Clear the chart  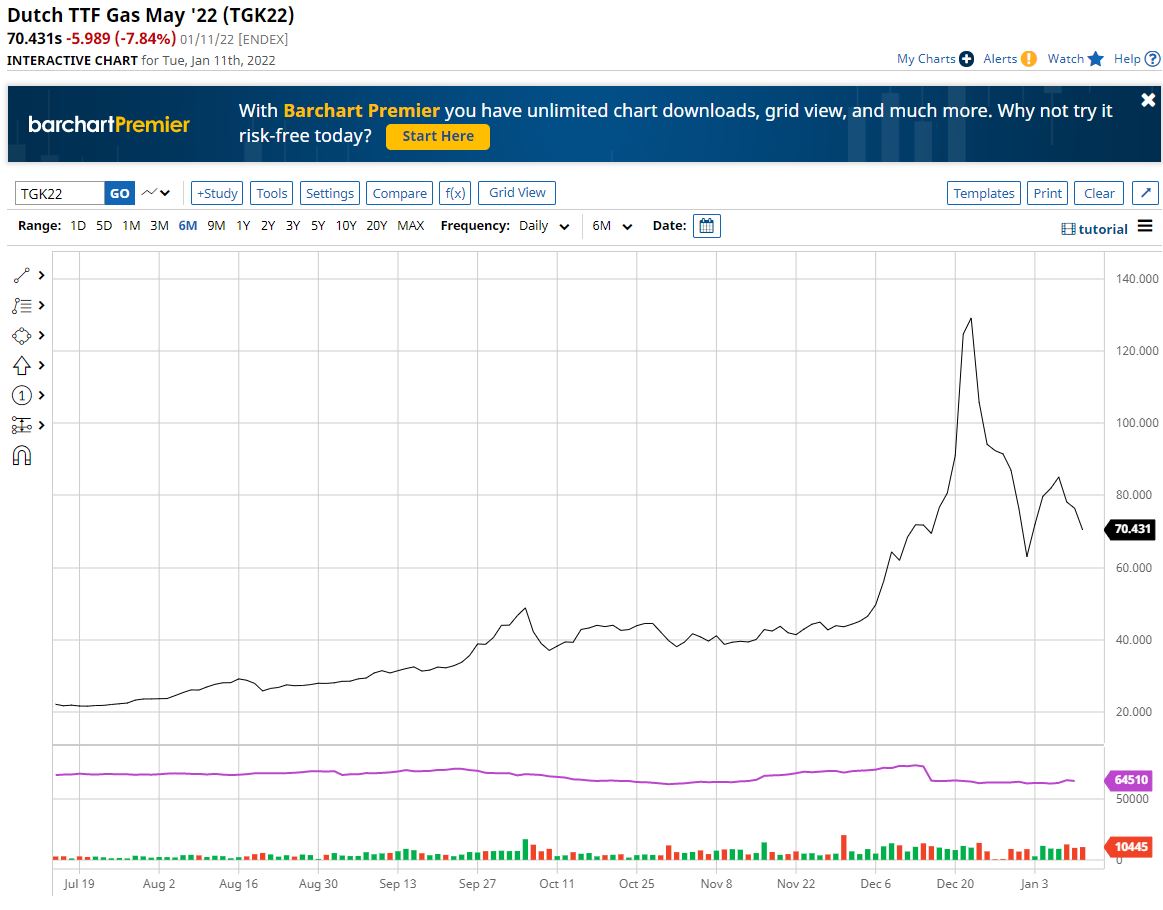1099,194
